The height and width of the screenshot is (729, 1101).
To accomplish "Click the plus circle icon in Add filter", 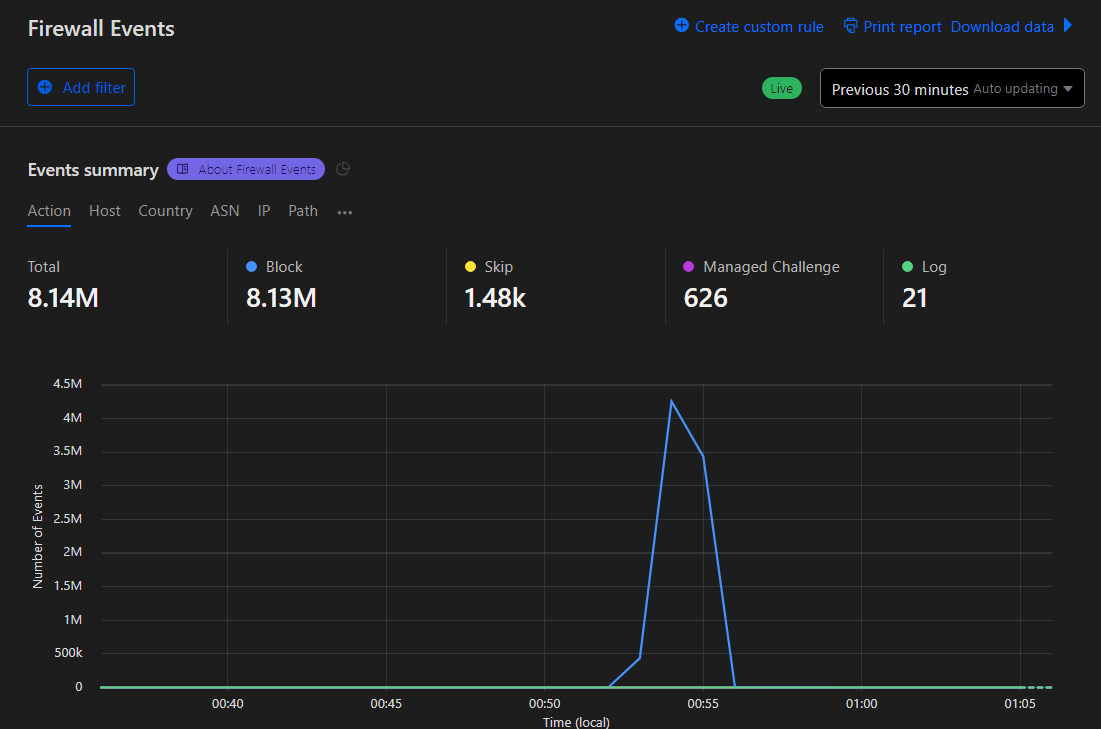I will pos(45,87).
